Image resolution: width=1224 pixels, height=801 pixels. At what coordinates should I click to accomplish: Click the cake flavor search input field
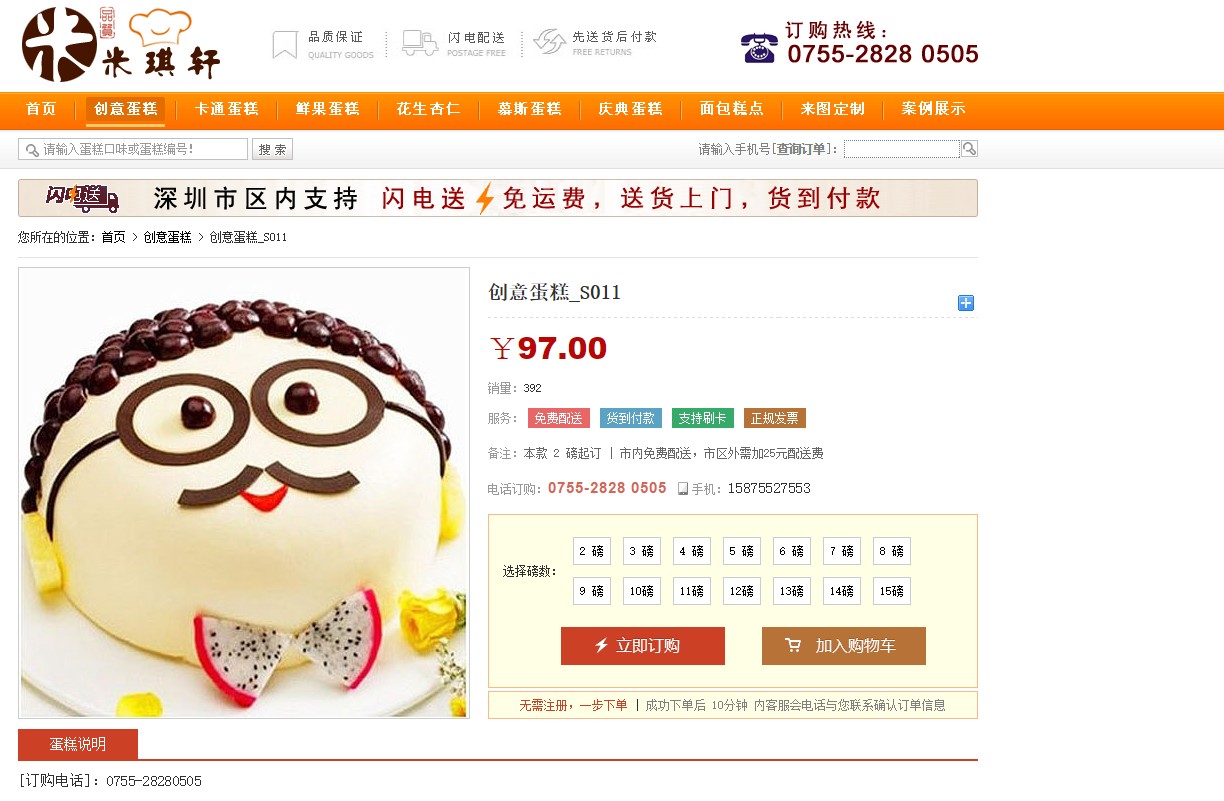click(x=133, y=149)
